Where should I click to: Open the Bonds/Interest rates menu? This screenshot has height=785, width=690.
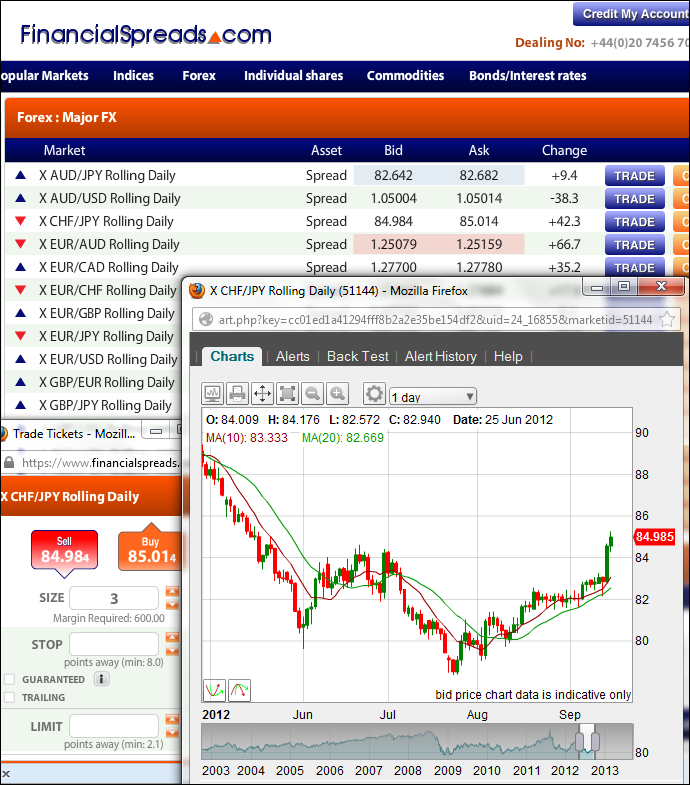pos(528,76)
